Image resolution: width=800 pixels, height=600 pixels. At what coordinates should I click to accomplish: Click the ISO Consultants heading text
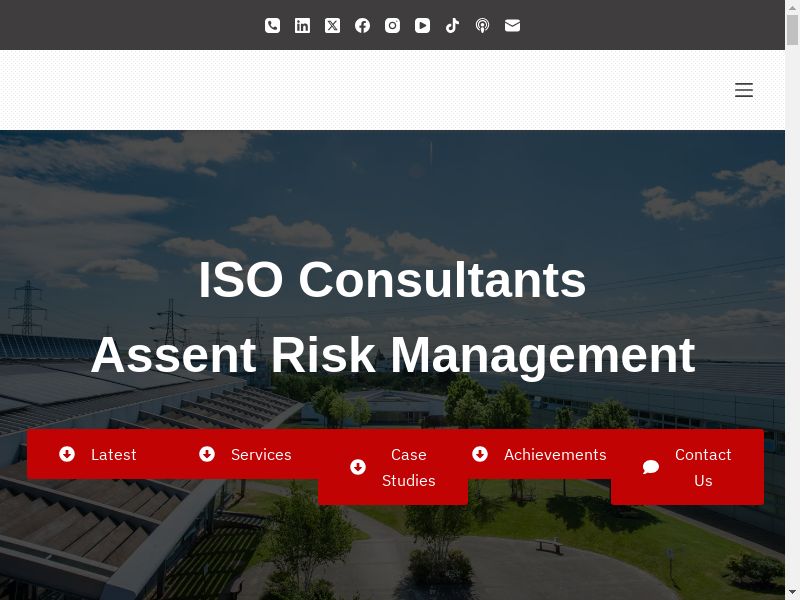coord(392,279)
